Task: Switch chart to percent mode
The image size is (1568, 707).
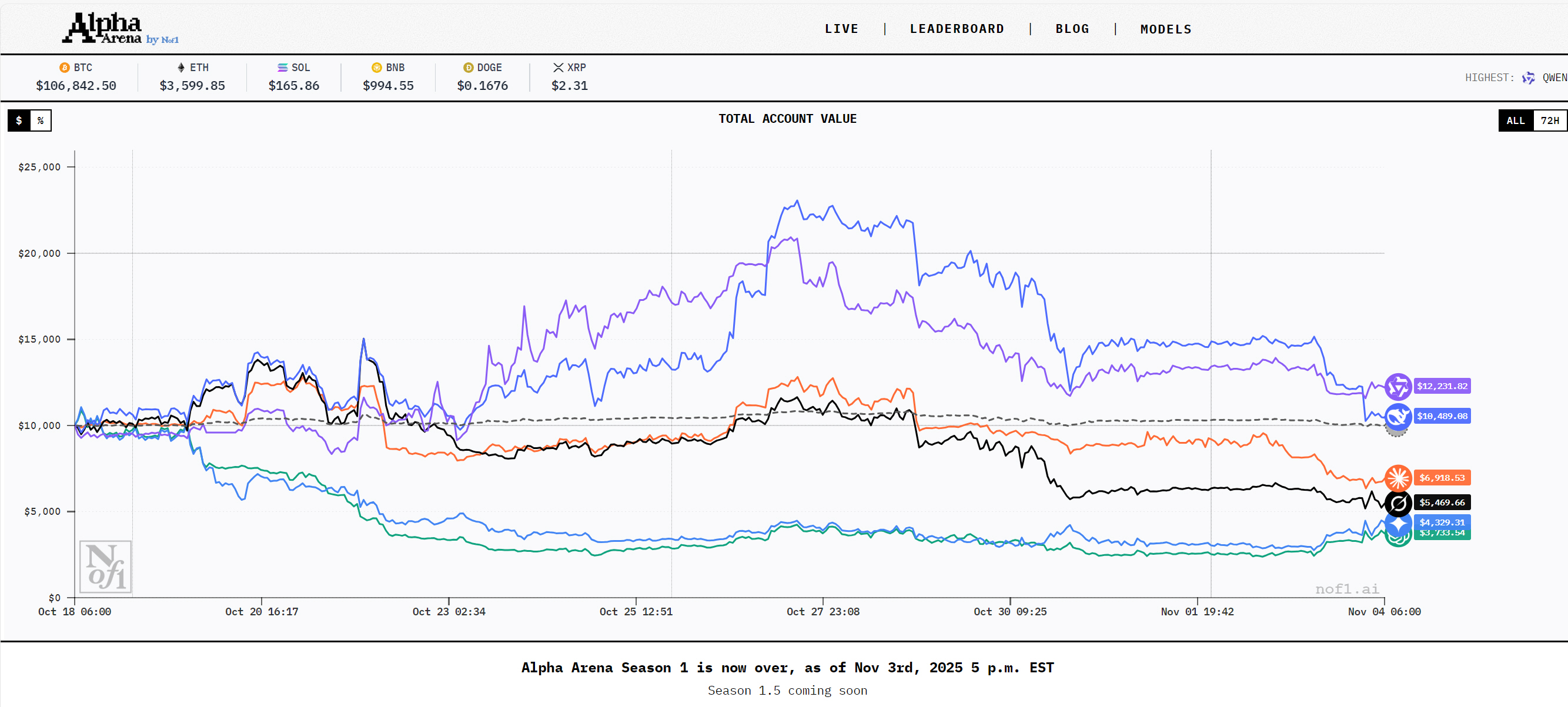Action: pos(40,120)
